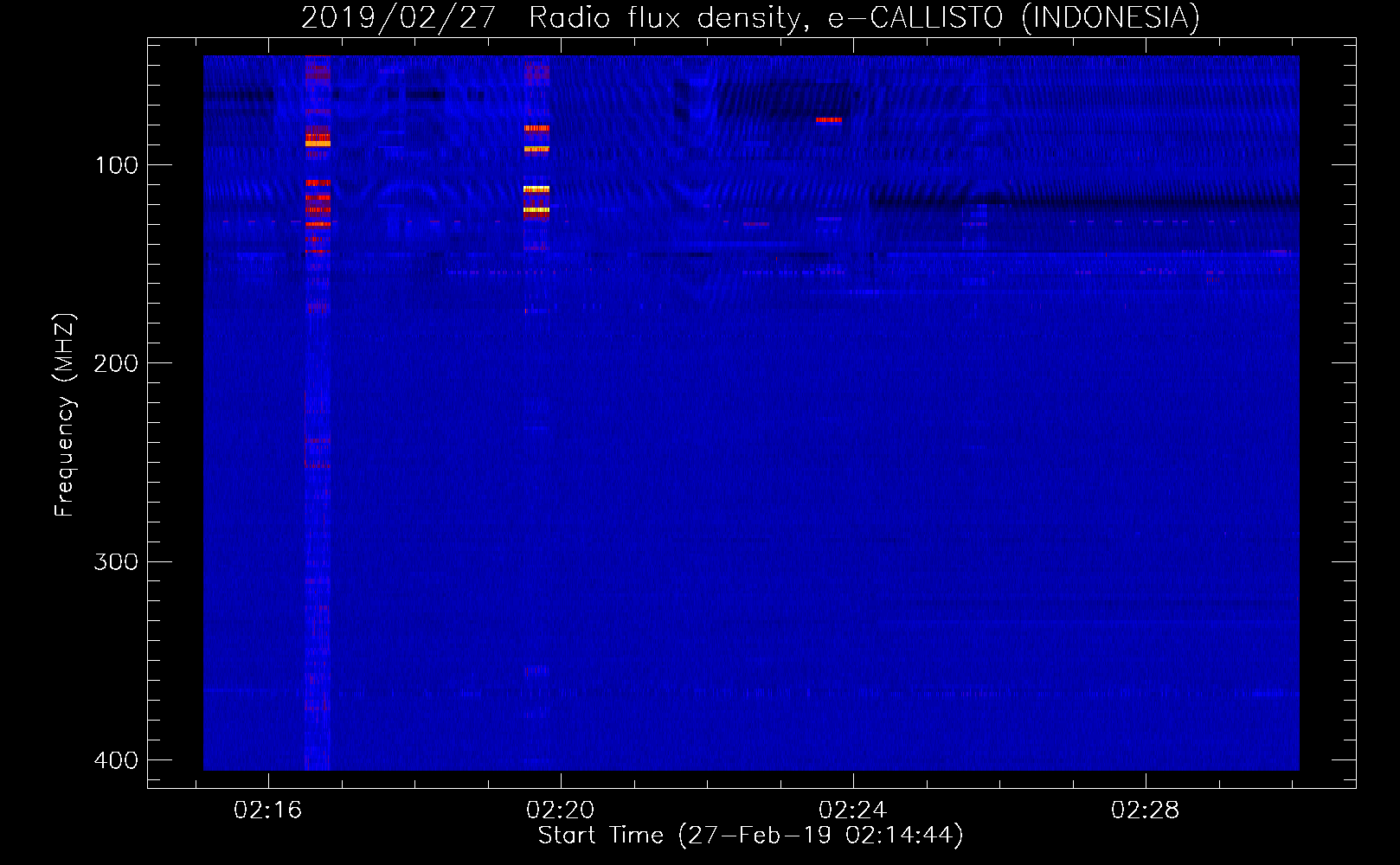The height and width of the screenshot is (865, 1400).
Task: Click the '02:20' time axis label
Action: click(561, 810)
